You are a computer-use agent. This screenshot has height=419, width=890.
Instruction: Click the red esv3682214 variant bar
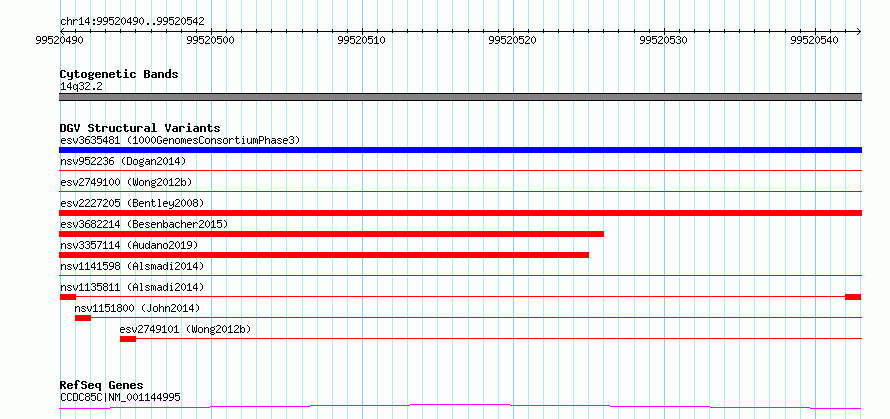pyautogui.click(x=331, y=234)
